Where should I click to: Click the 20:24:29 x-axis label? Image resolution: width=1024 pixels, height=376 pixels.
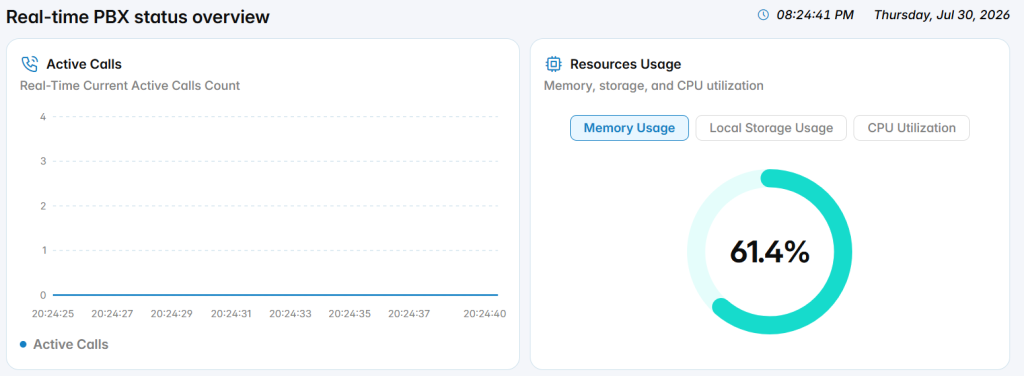pos(172,313)
